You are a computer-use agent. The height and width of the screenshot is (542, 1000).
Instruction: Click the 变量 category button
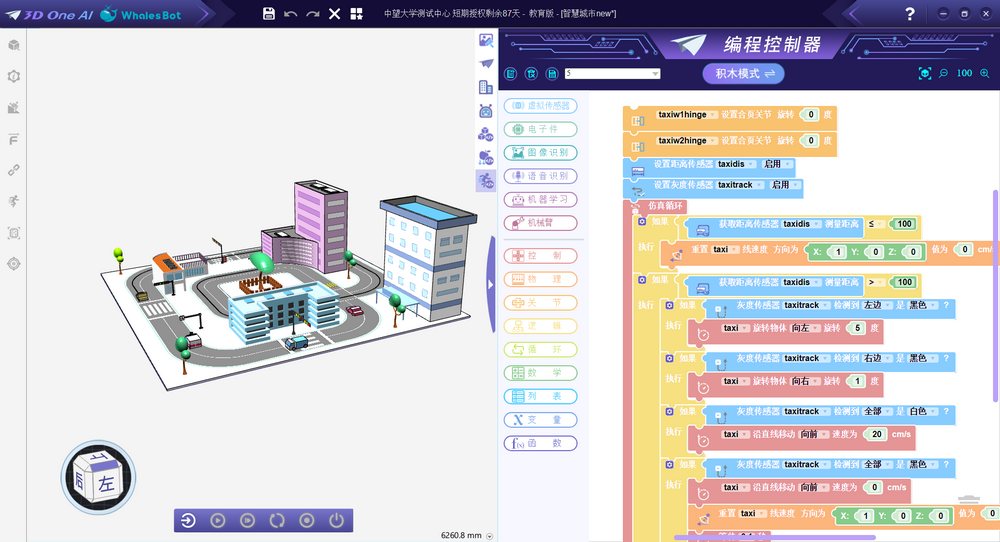click(540, 420)
